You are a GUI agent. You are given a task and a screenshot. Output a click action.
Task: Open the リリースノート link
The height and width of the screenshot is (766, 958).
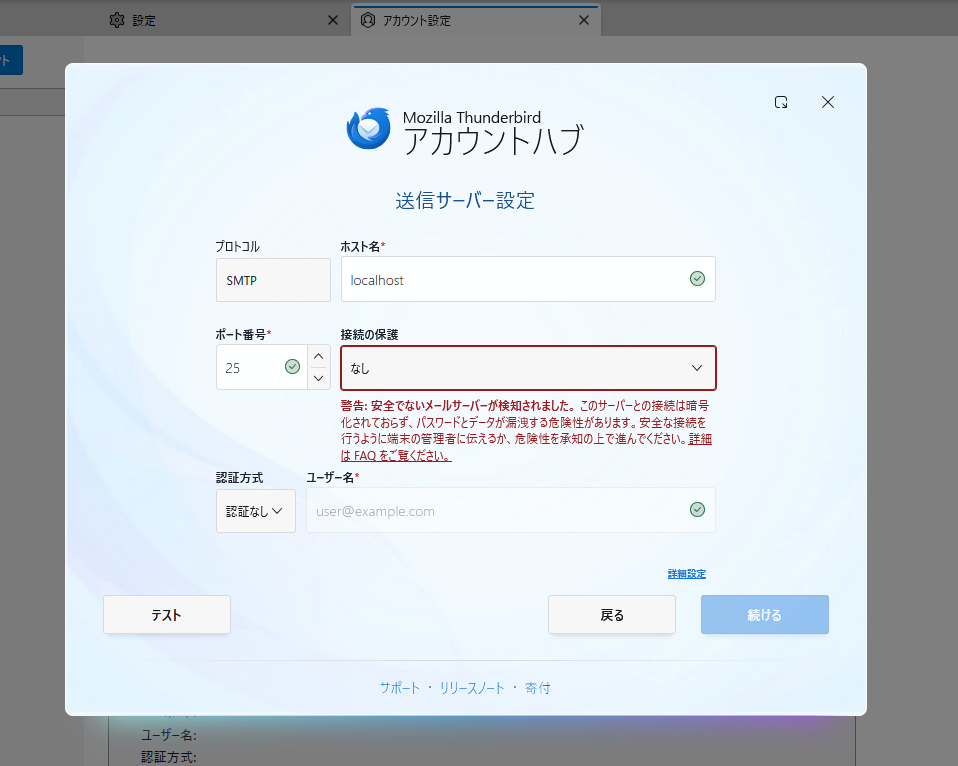tap(472, 688)
